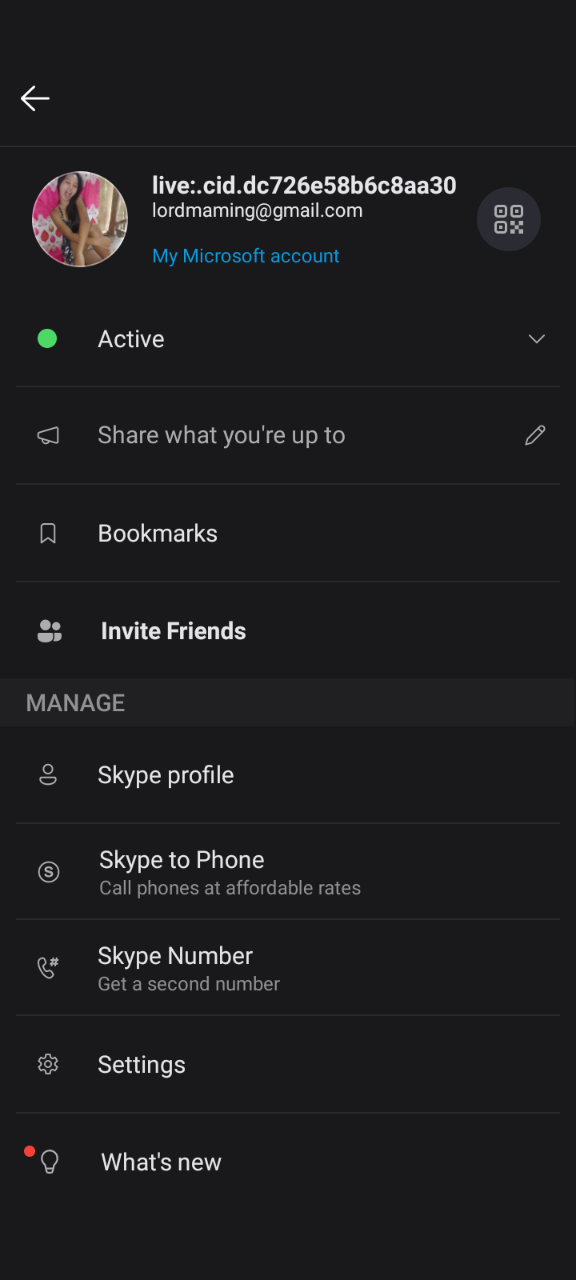Open the Skype Number menu entry

tap(288, 968)
